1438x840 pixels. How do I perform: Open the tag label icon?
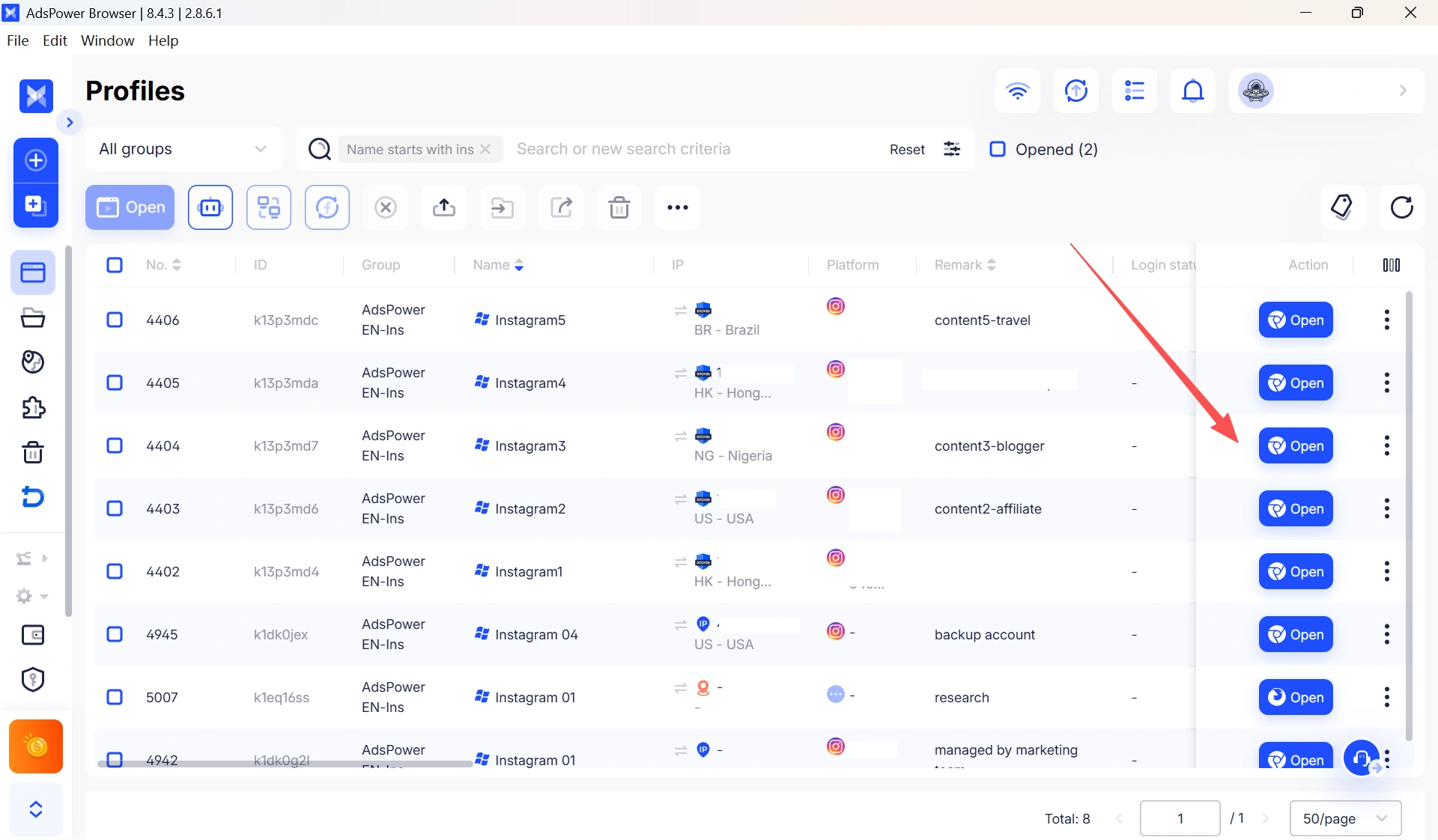coord(1344,207)
